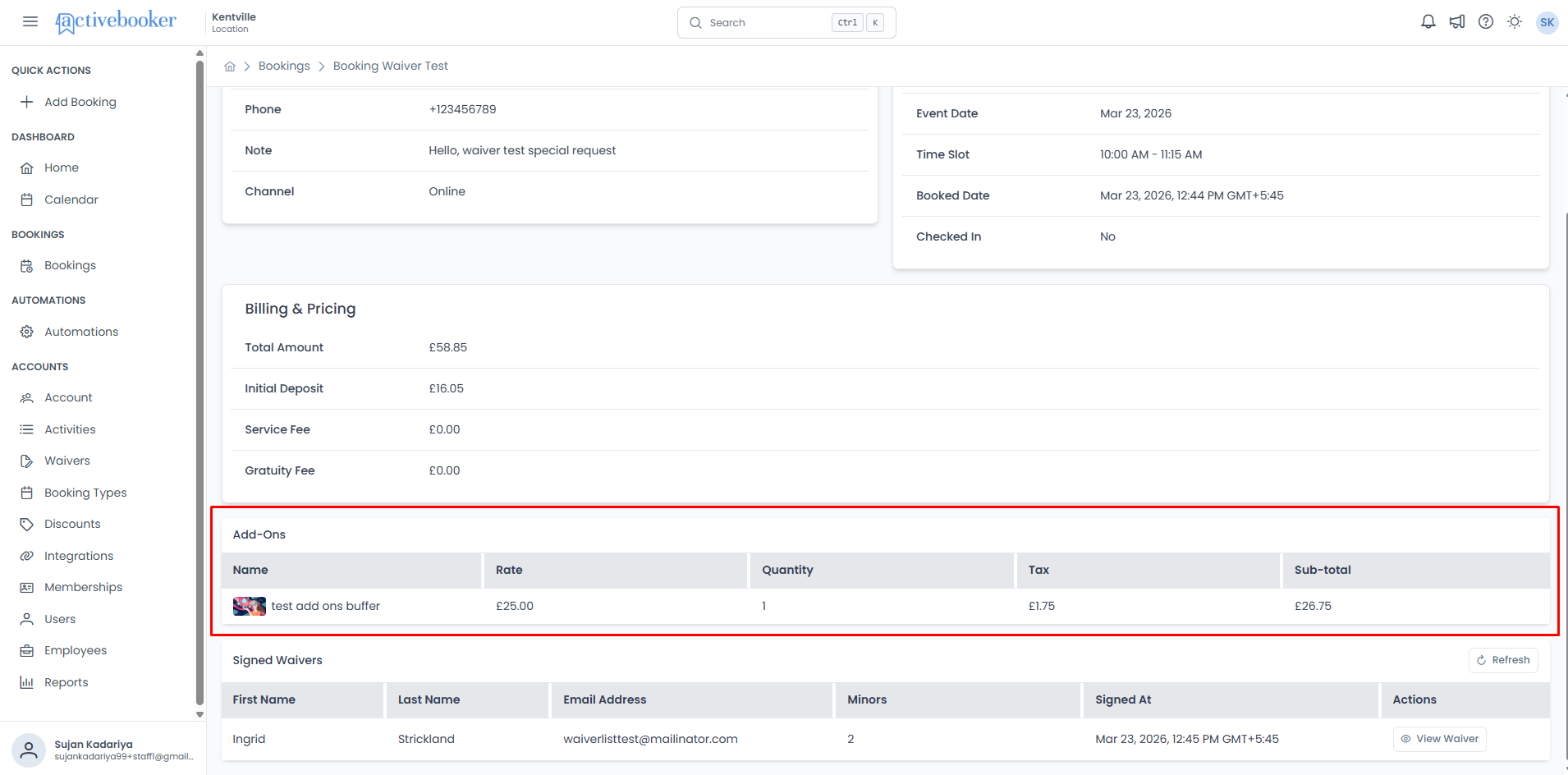This screenshot has height=775, width=1568.
Task: Click the Bookings breadcrumb link
Action: point(284,66)
